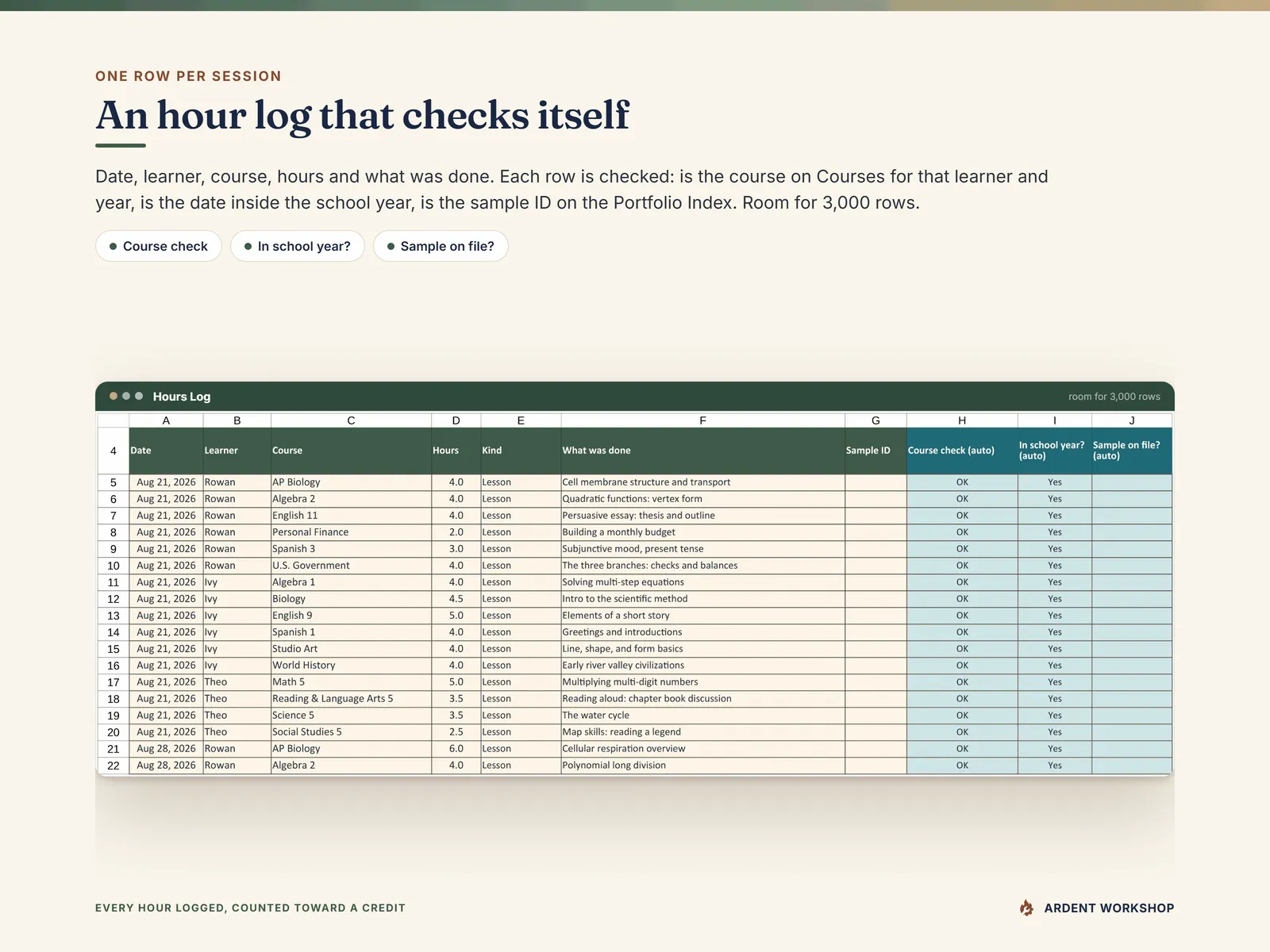
Task: Click the Course header cell
Action: tap(351, 451)
